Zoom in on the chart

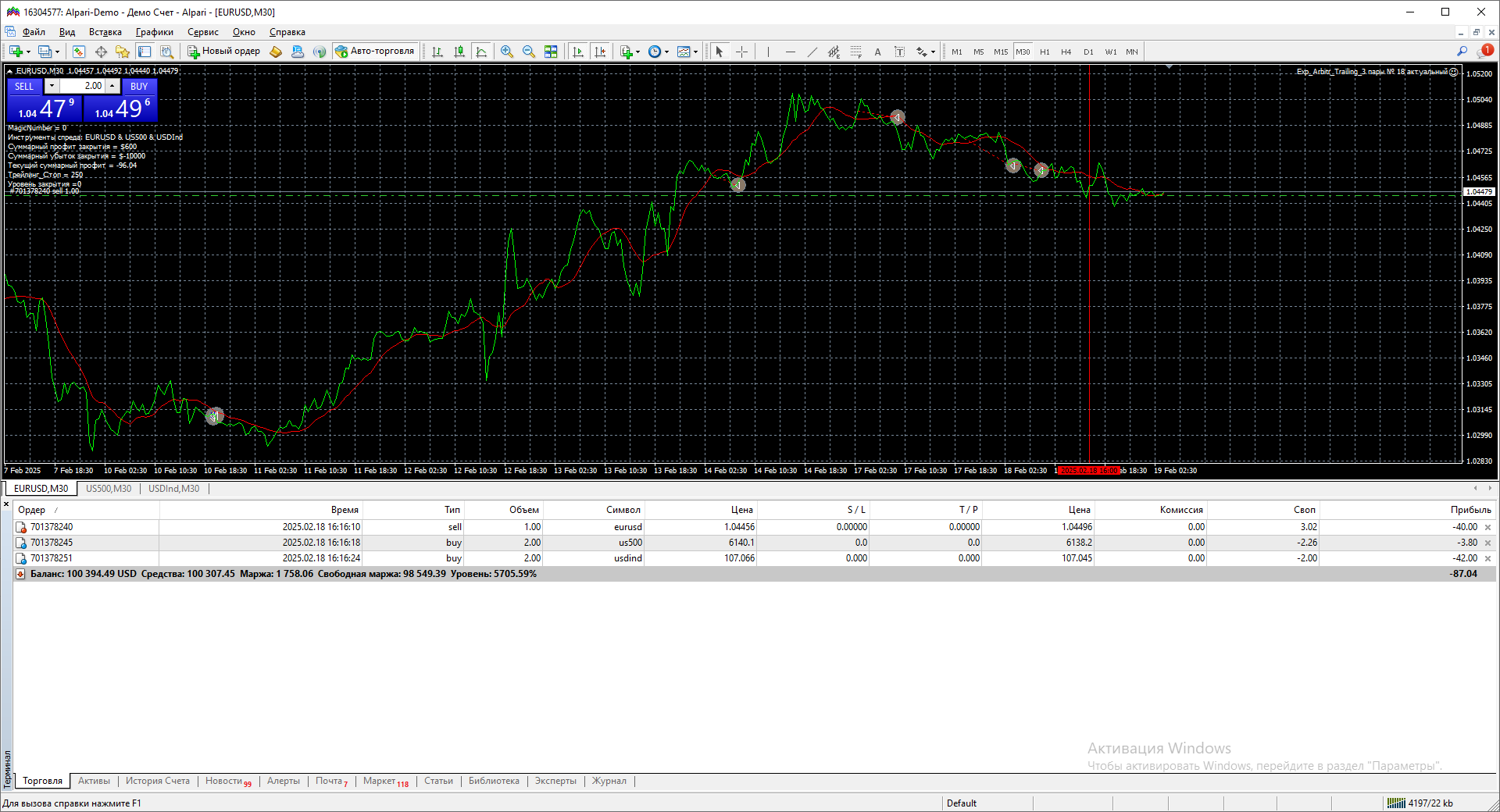(x=507, y=52)
